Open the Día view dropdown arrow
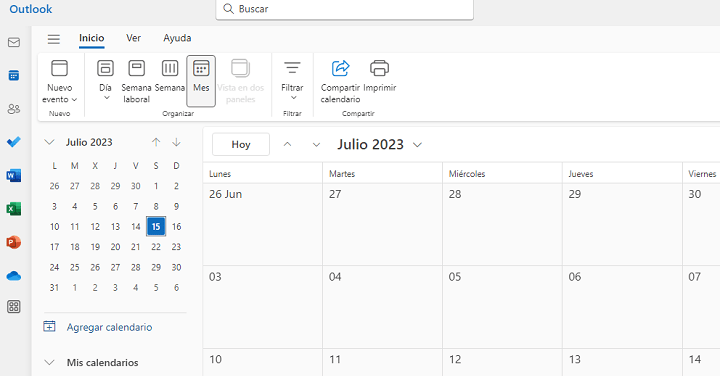The height and width of the screenshot is (376, 720). coord(107,98)
